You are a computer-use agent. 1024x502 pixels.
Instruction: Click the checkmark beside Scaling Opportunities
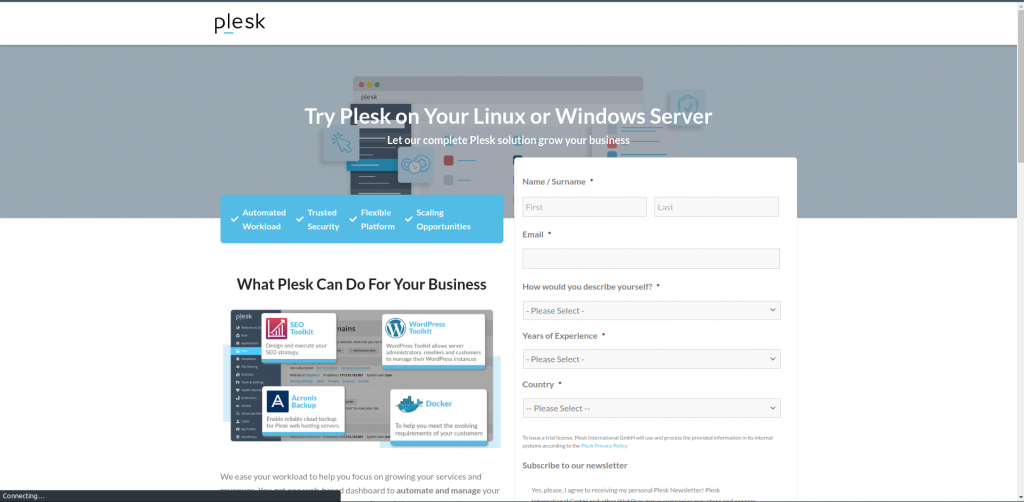pos(408,219)
